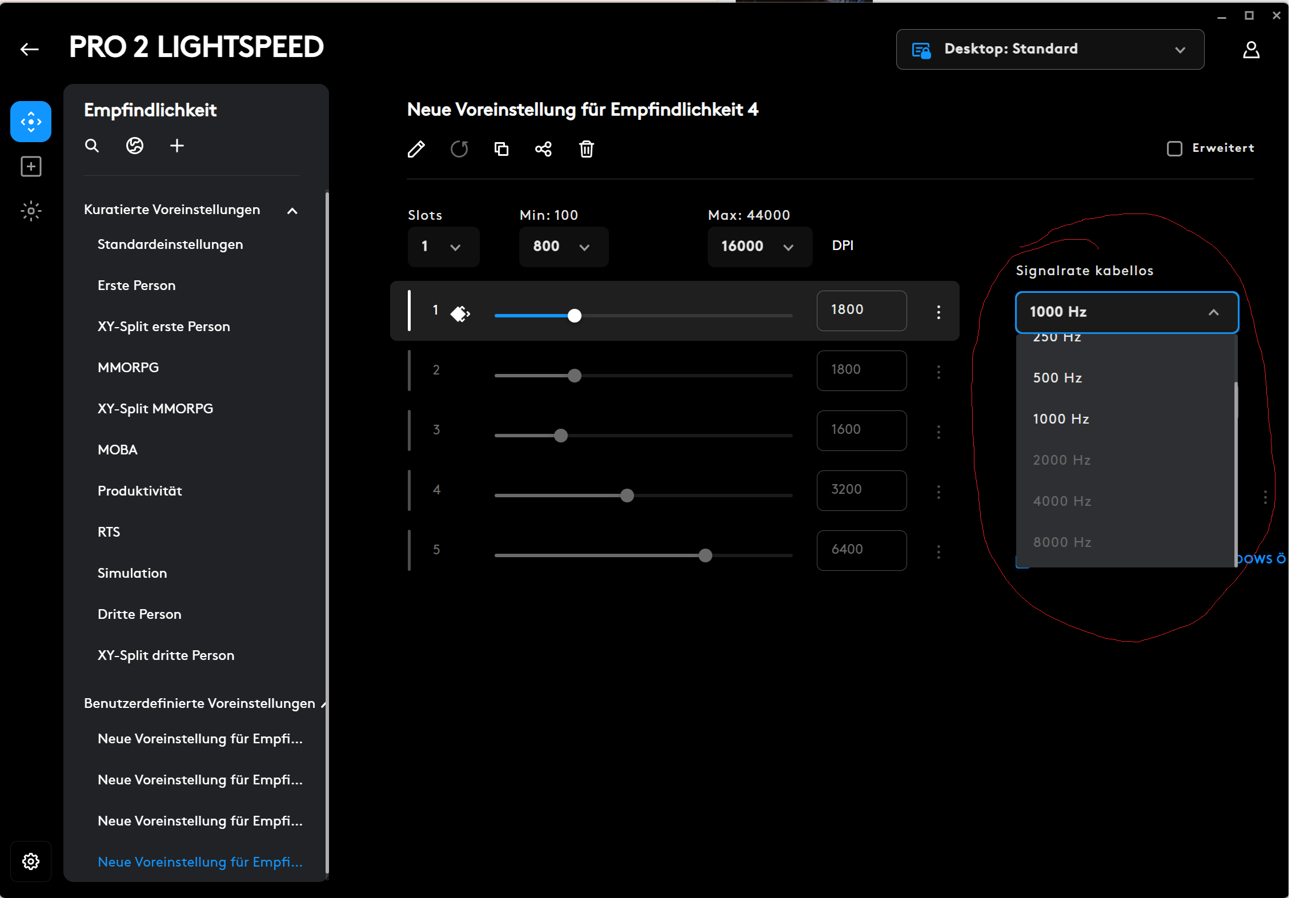Screen dimensions: 1316x898
Task: Collapse Kuratierte Voreinstellungen section
Action: pyautogui.click(x=292, y=211)
